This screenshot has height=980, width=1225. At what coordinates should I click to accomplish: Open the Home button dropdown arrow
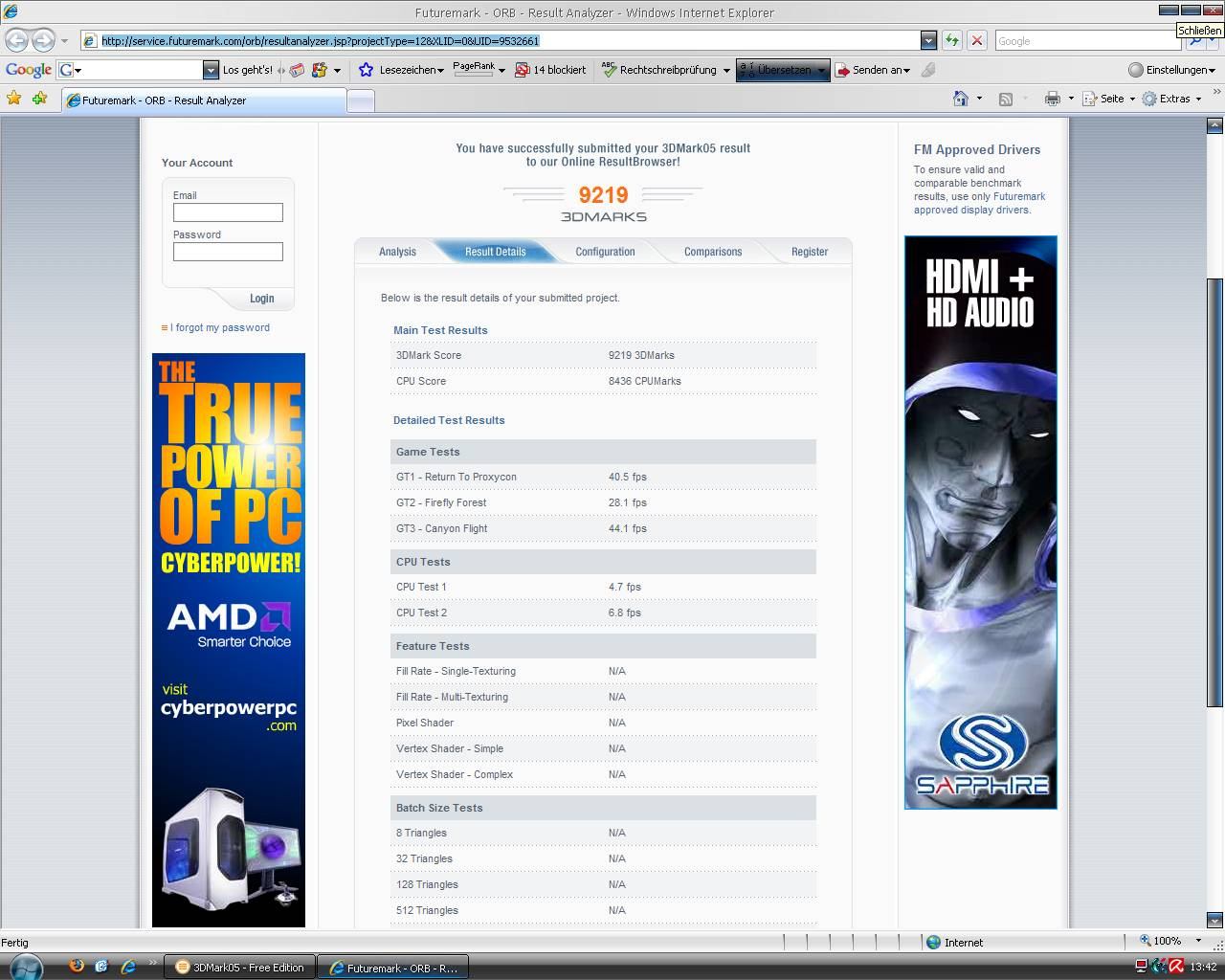(x=979, y=99)
